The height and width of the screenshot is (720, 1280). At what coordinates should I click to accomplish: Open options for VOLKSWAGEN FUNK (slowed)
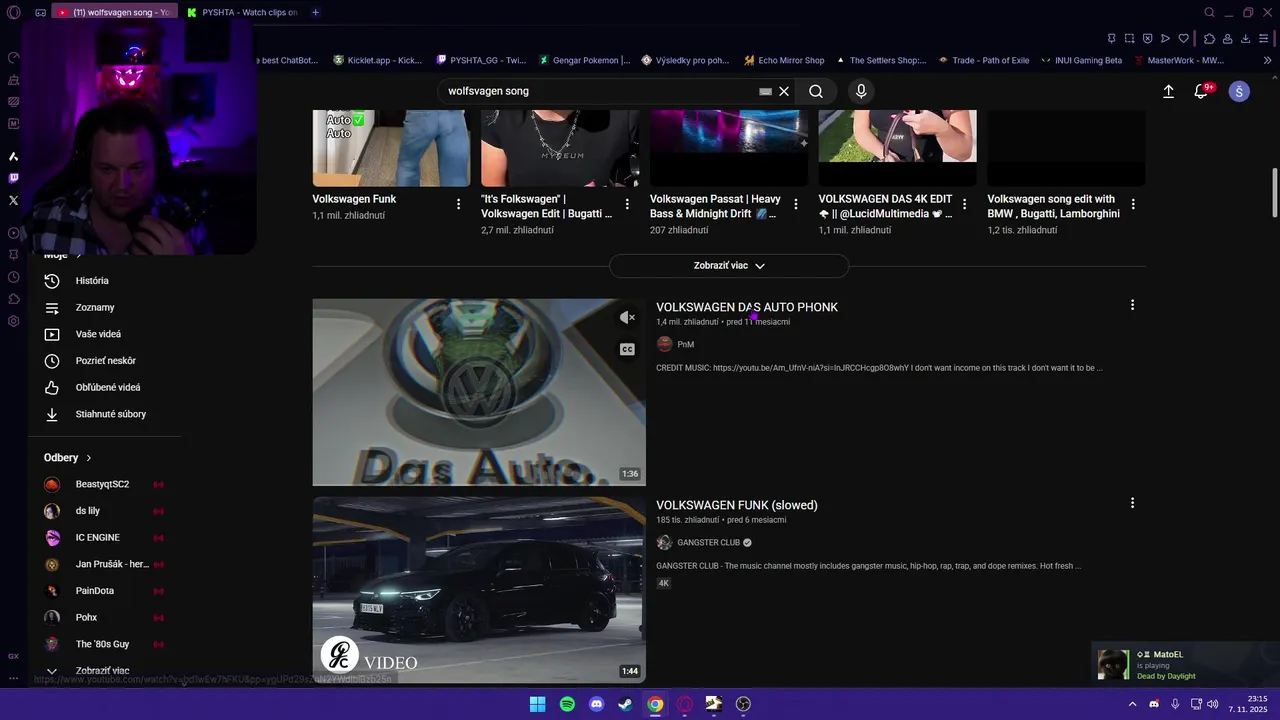pos(1132,503)
